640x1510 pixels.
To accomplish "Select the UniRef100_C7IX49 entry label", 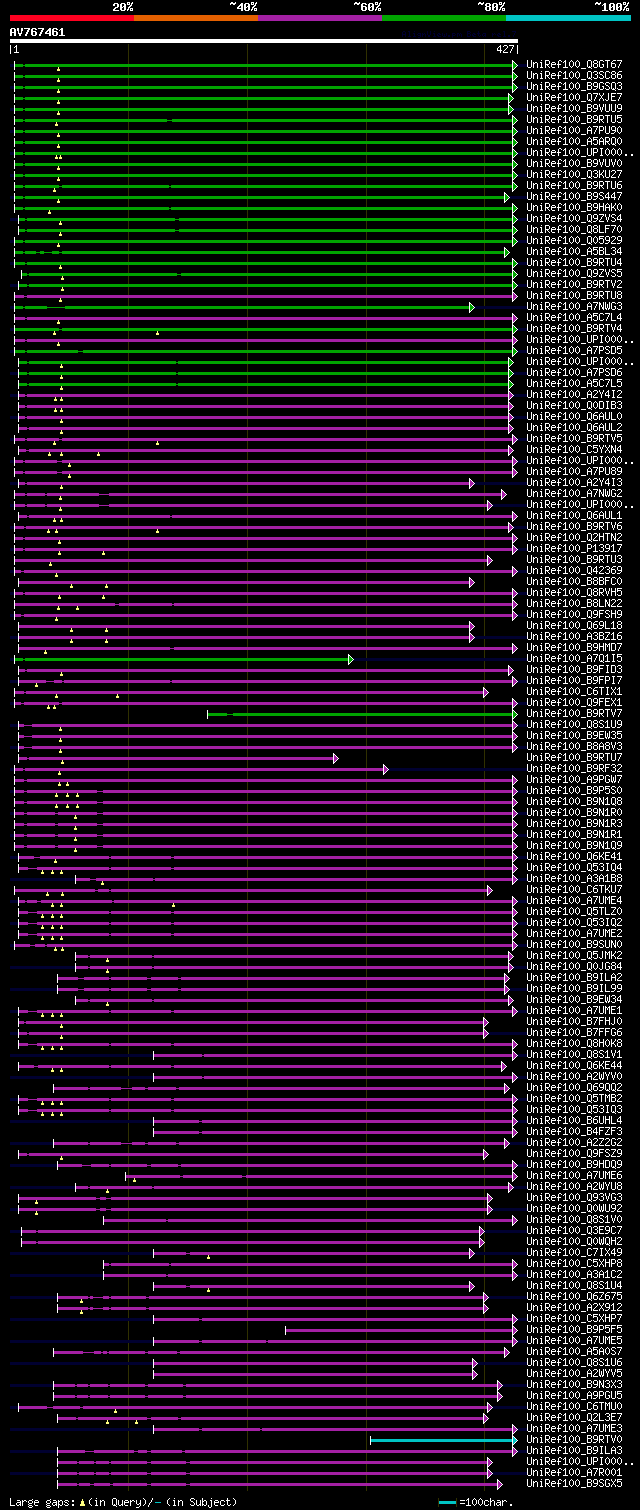I will [x=574, y=1252].
